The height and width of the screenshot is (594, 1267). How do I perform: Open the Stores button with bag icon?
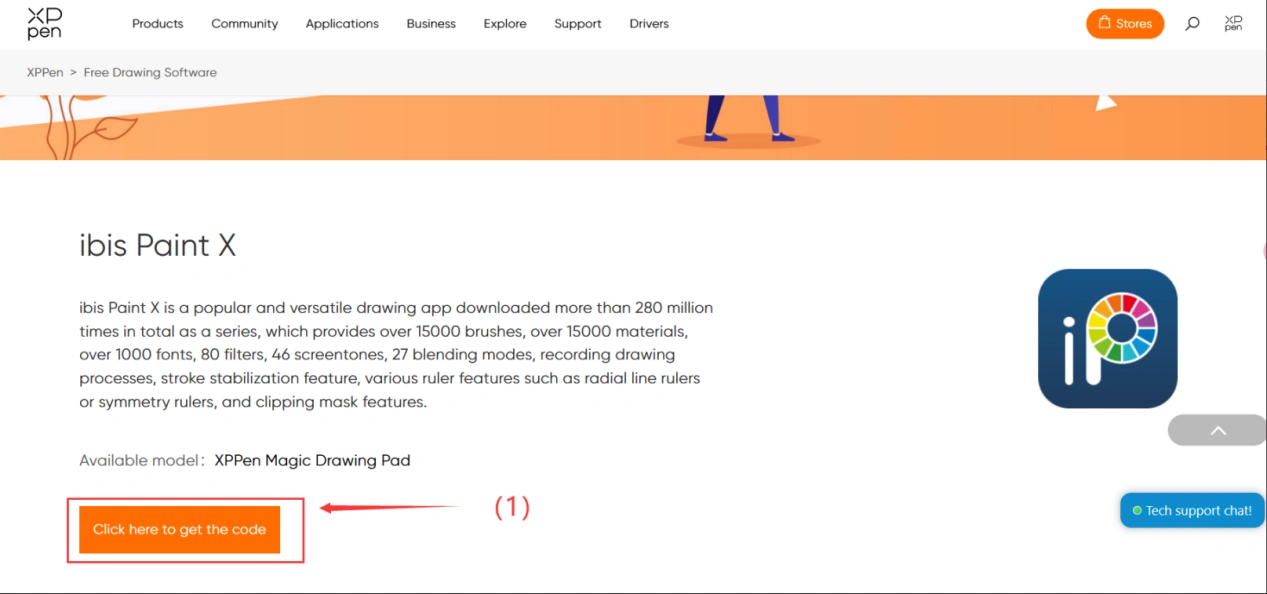click(x=1124, y=23)
